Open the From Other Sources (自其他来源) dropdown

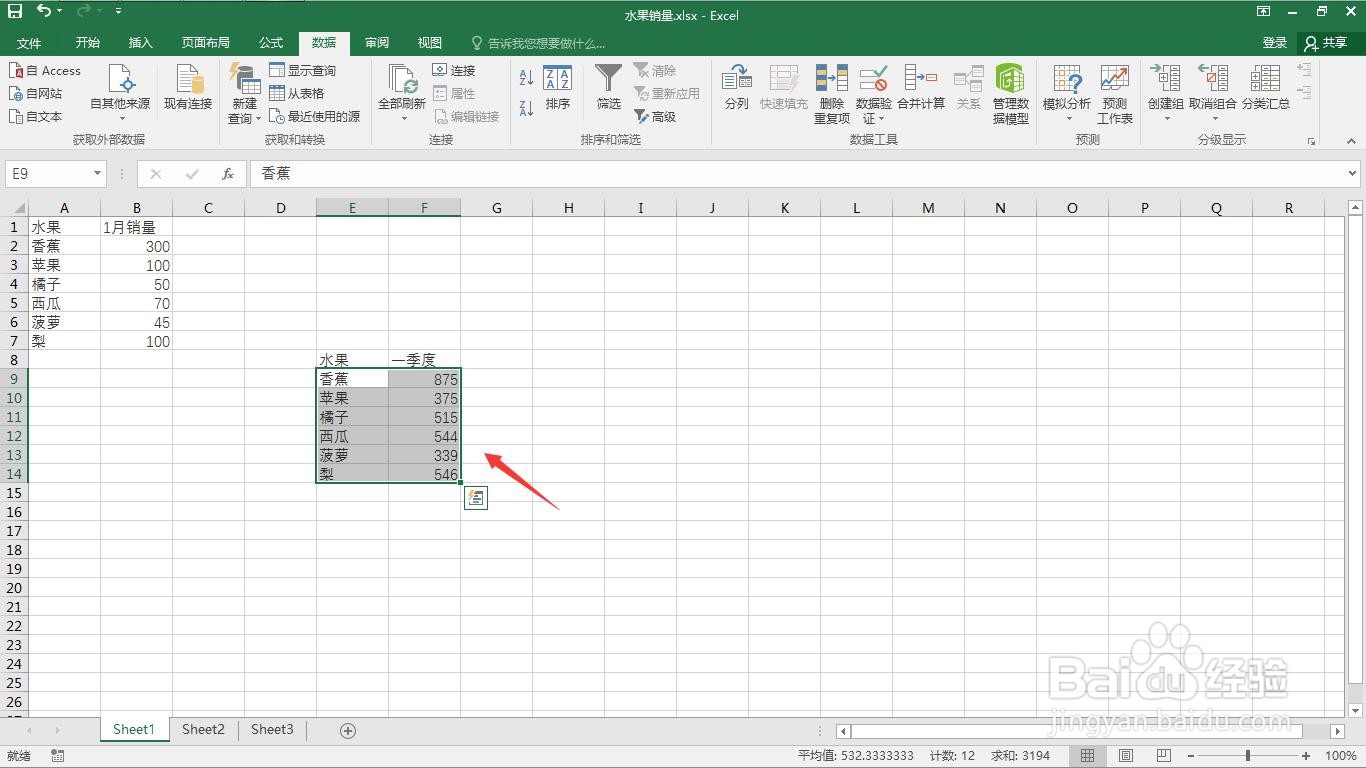[x=121, y=94]
